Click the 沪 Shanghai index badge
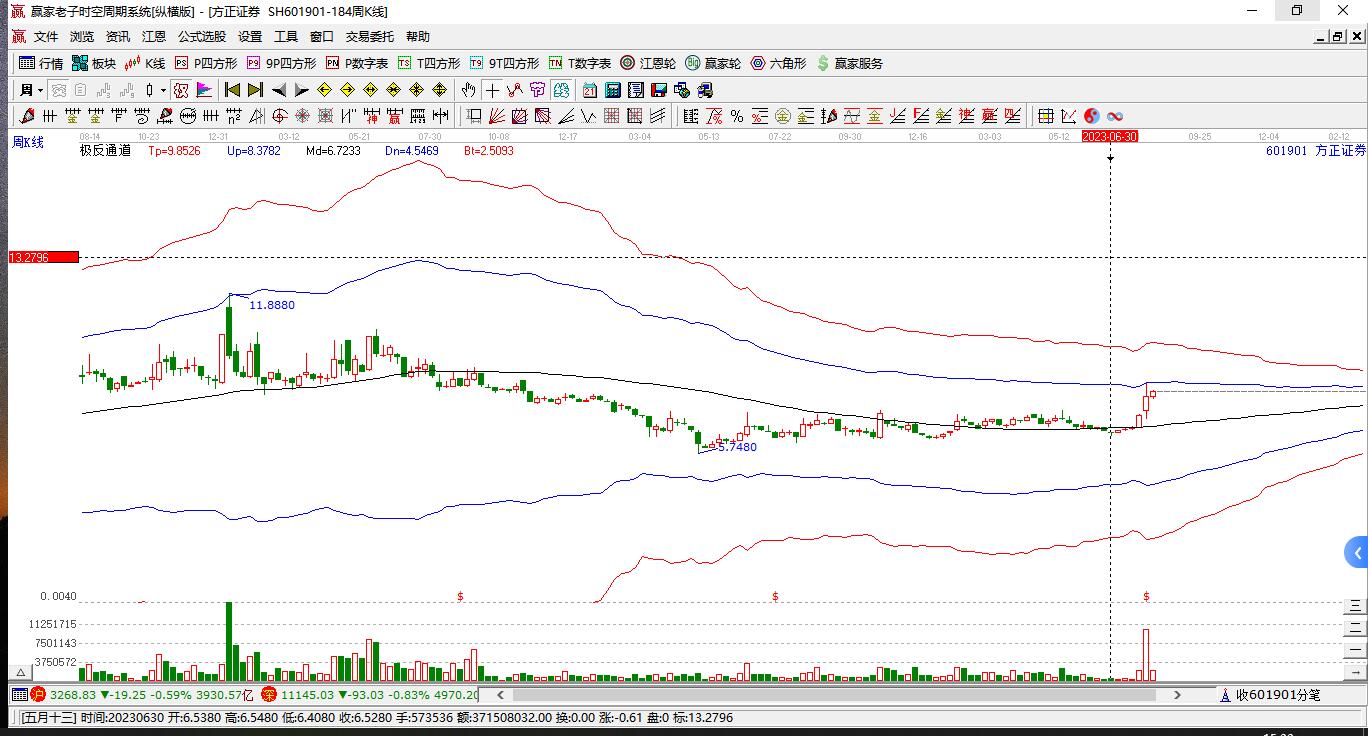This screenshot has height=736, width=1368. [x=38, y=694]
